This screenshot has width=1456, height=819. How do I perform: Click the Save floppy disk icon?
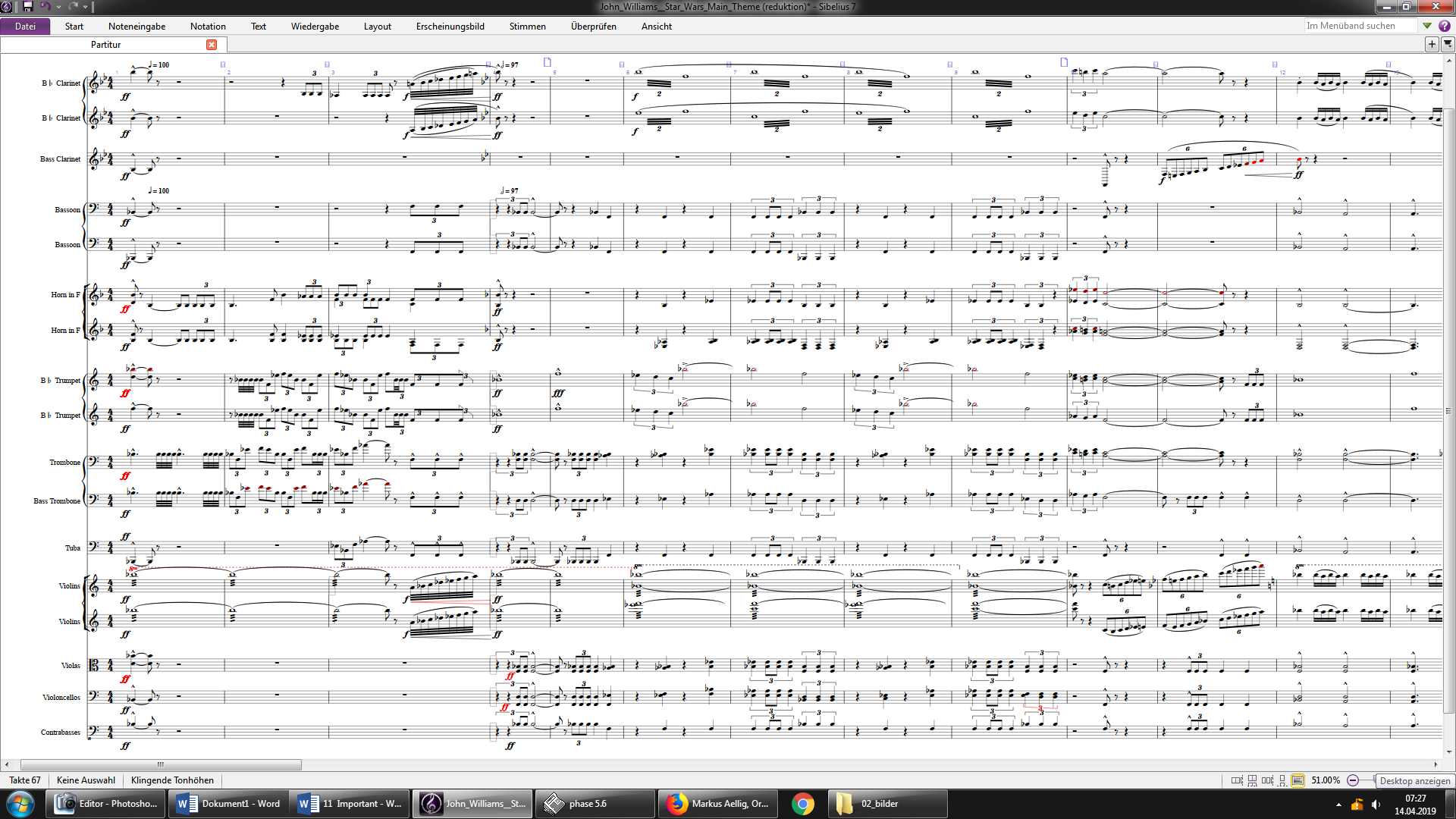(x=28, y=6)
